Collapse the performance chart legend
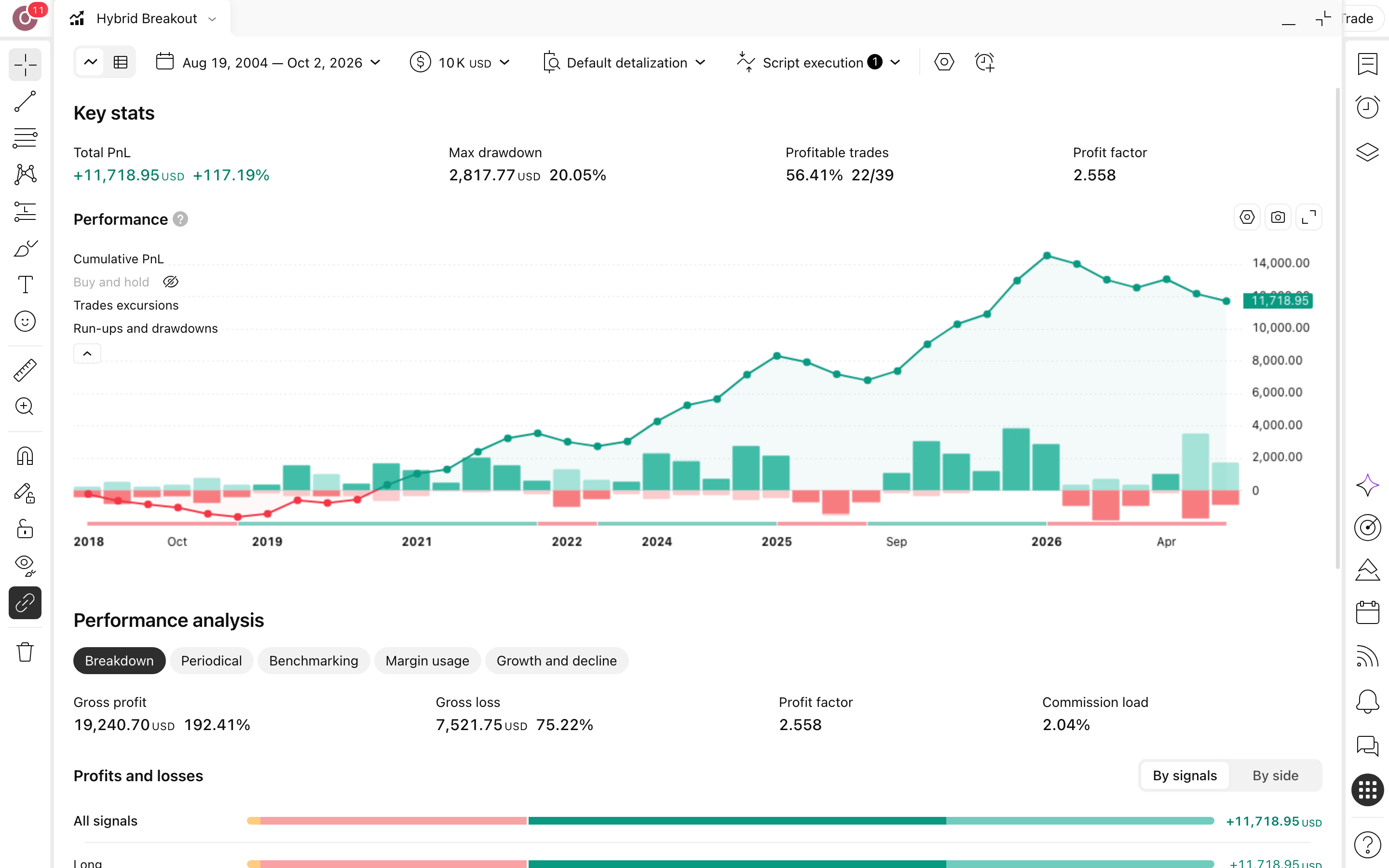The width and height of the screenshot is (1389, 868). point(87,353)
